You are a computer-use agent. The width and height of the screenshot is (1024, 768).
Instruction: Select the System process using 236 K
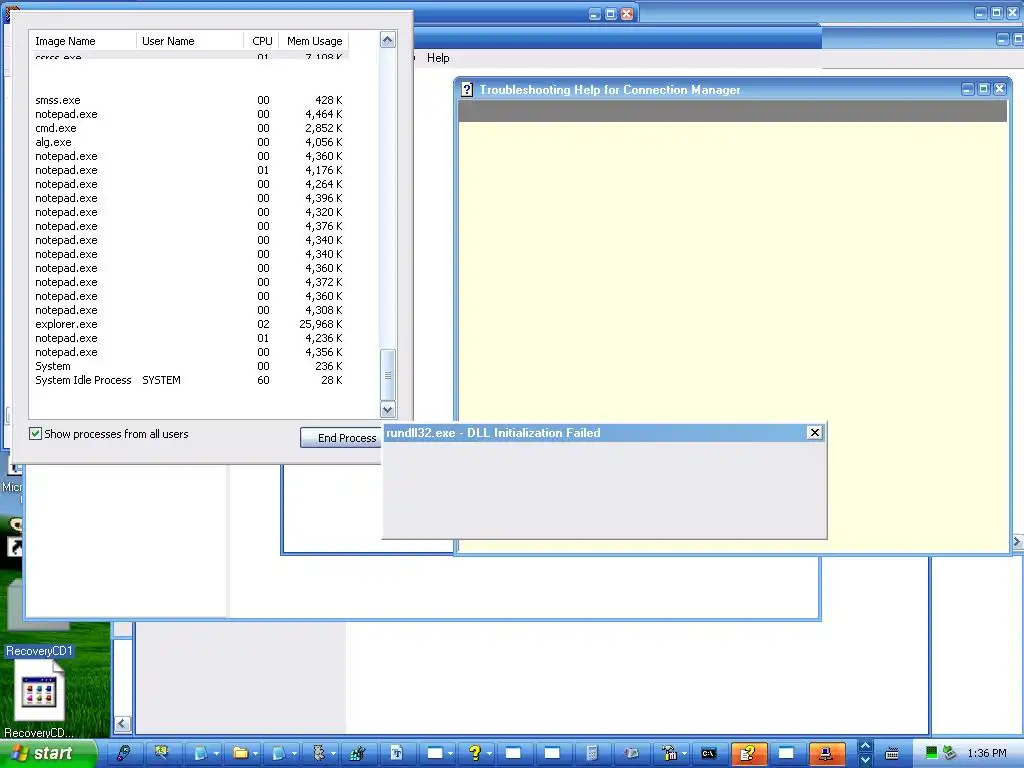pos(189,366)
